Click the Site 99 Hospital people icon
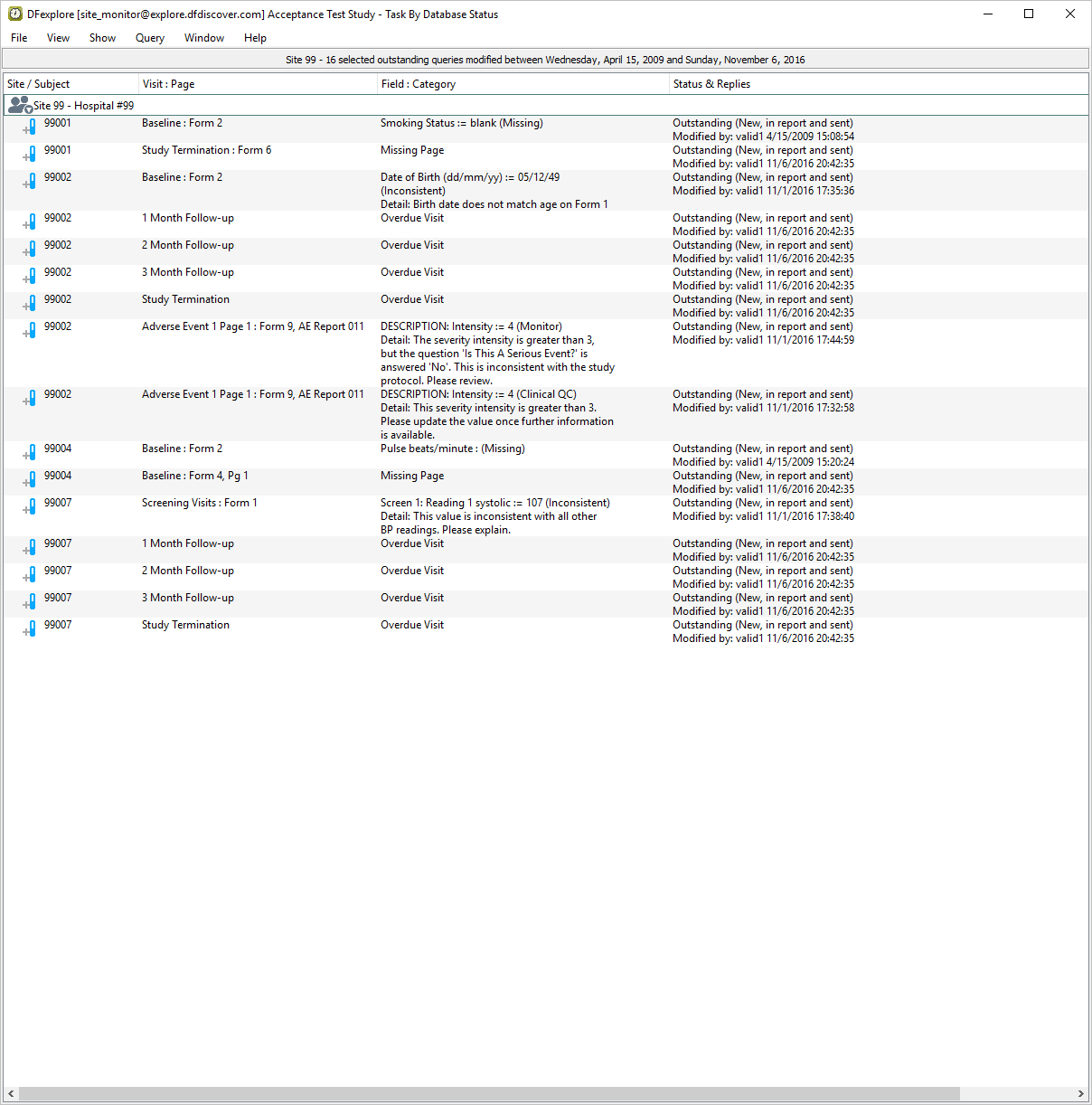Image resolution: width=1092 pixels, height=1105 pixels. [18, 105]
